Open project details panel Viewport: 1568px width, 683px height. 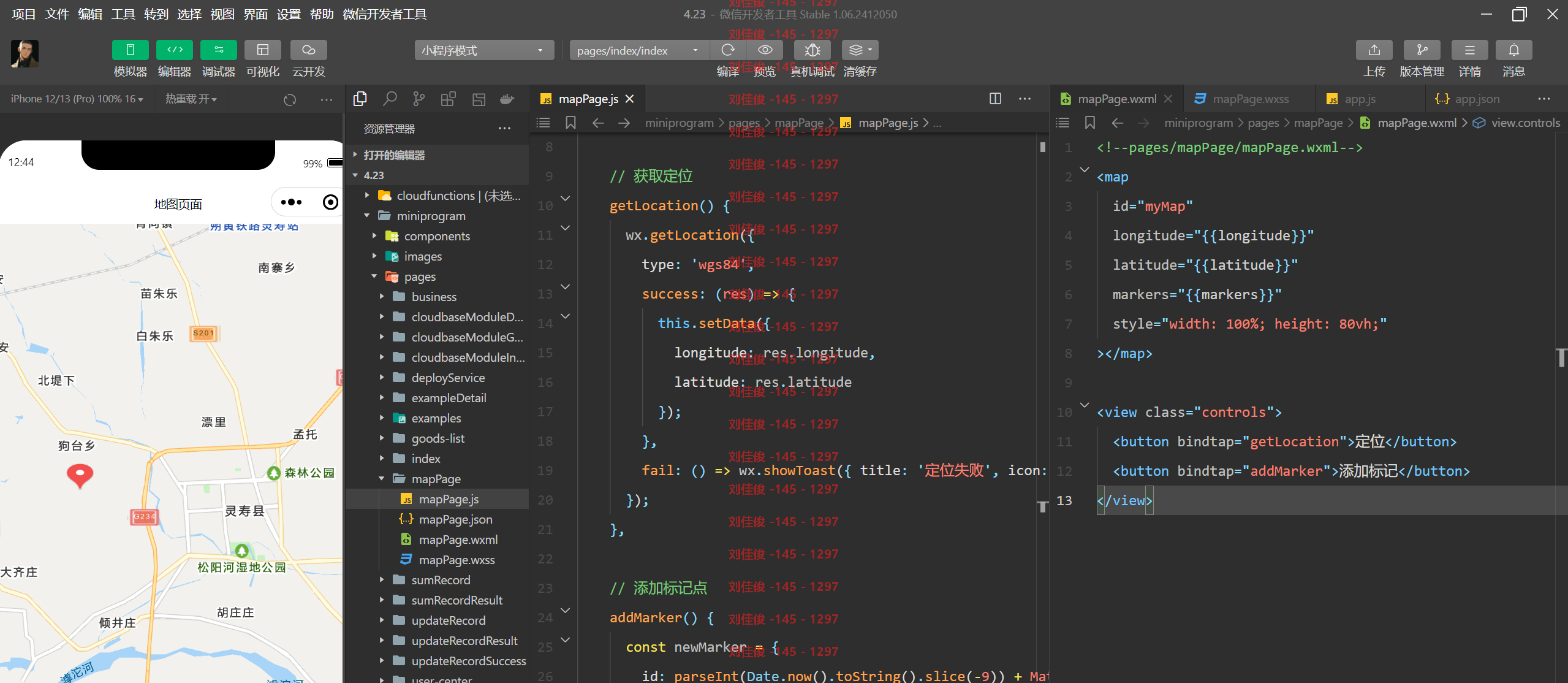pyautogui.click(x=1469, y=50)
